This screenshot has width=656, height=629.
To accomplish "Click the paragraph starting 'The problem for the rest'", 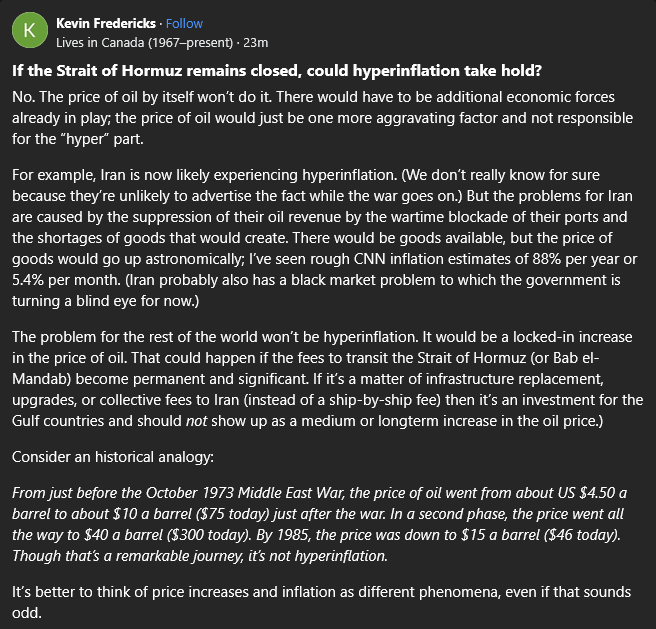I will [x=327, y=379].
